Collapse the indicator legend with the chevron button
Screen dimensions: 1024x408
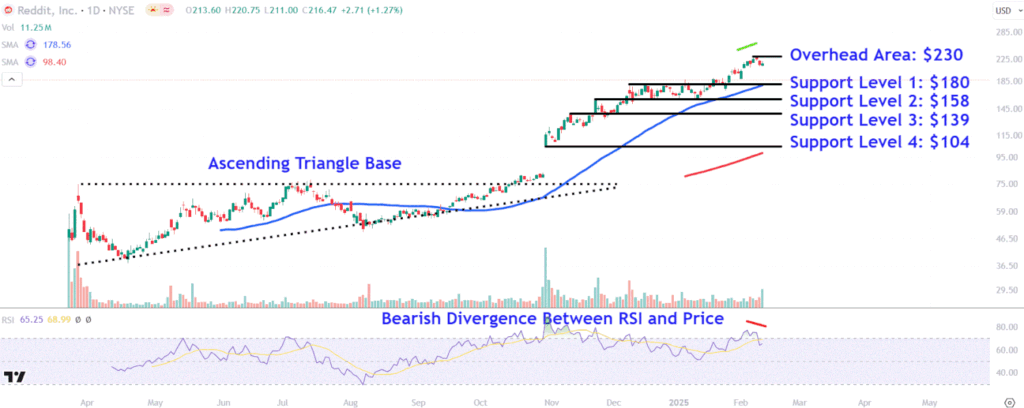11,78
